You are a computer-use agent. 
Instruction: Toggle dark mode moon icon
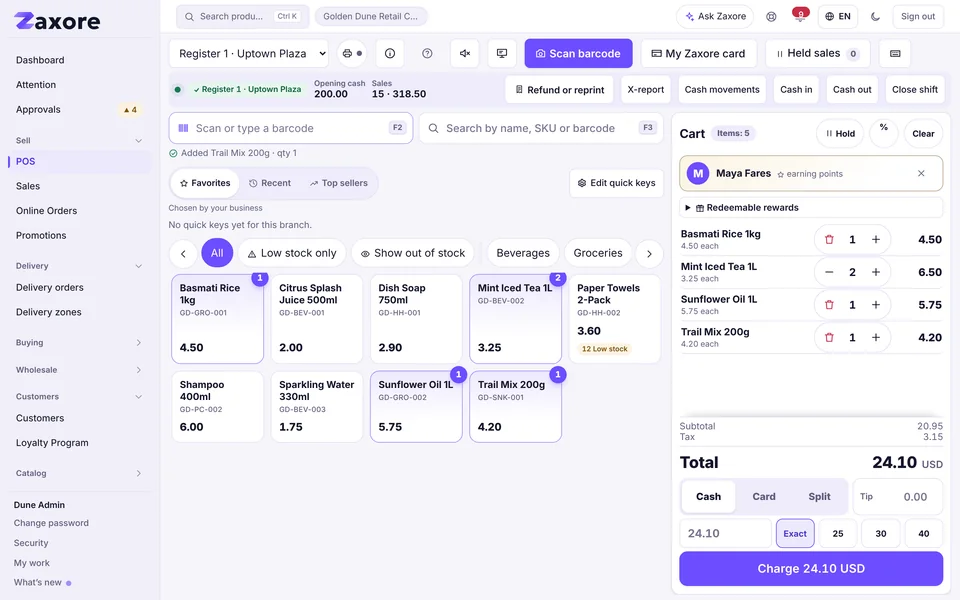(x=876, y=17)
